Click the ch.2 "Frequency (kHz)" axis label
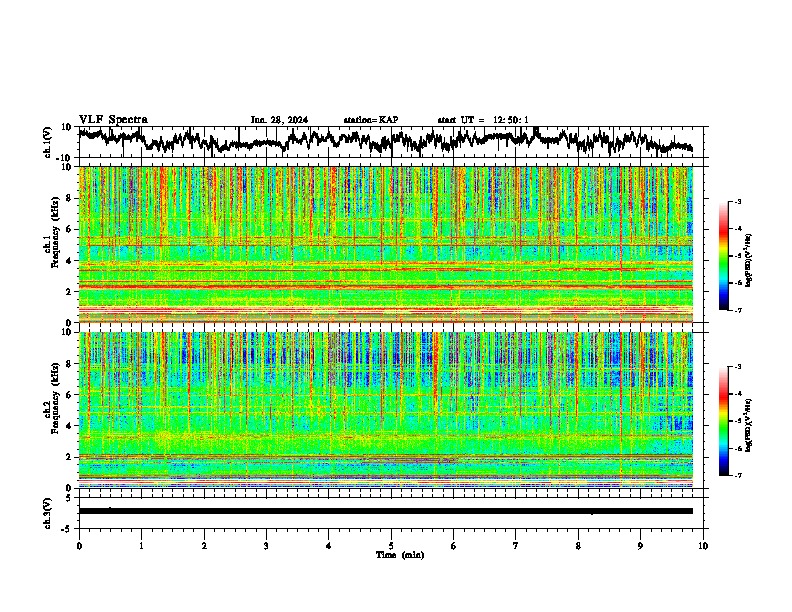This screenshot has height=612, width=792. coord(55,398)
